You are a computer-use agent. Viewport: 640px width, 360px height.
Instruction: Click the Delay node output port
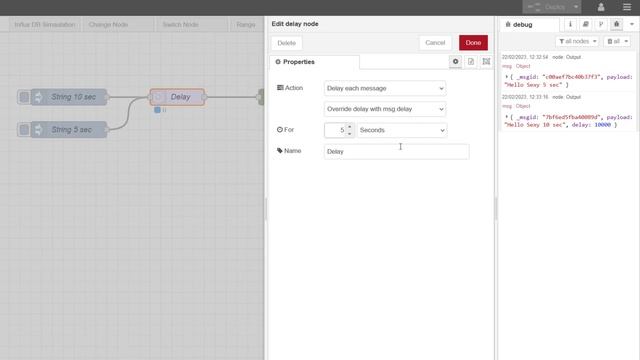204,97
